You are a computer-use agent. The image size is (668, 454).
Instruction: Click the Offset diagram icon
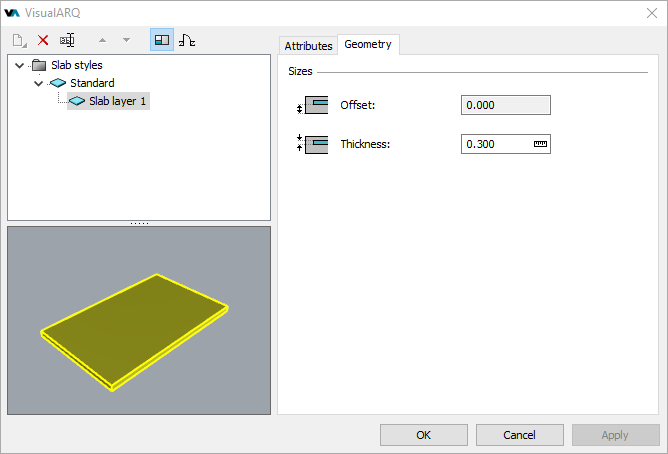point(313,105)
